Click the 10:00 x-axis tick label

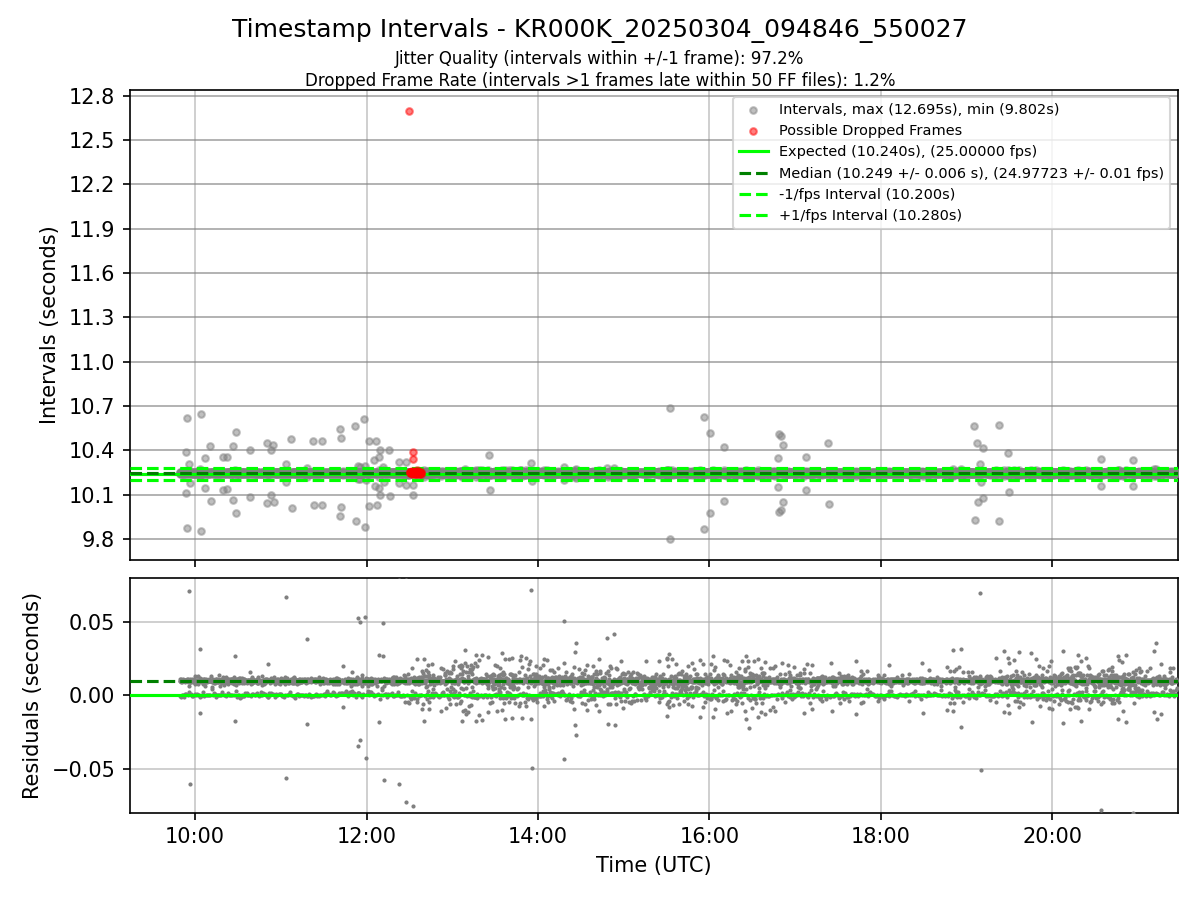194,835
